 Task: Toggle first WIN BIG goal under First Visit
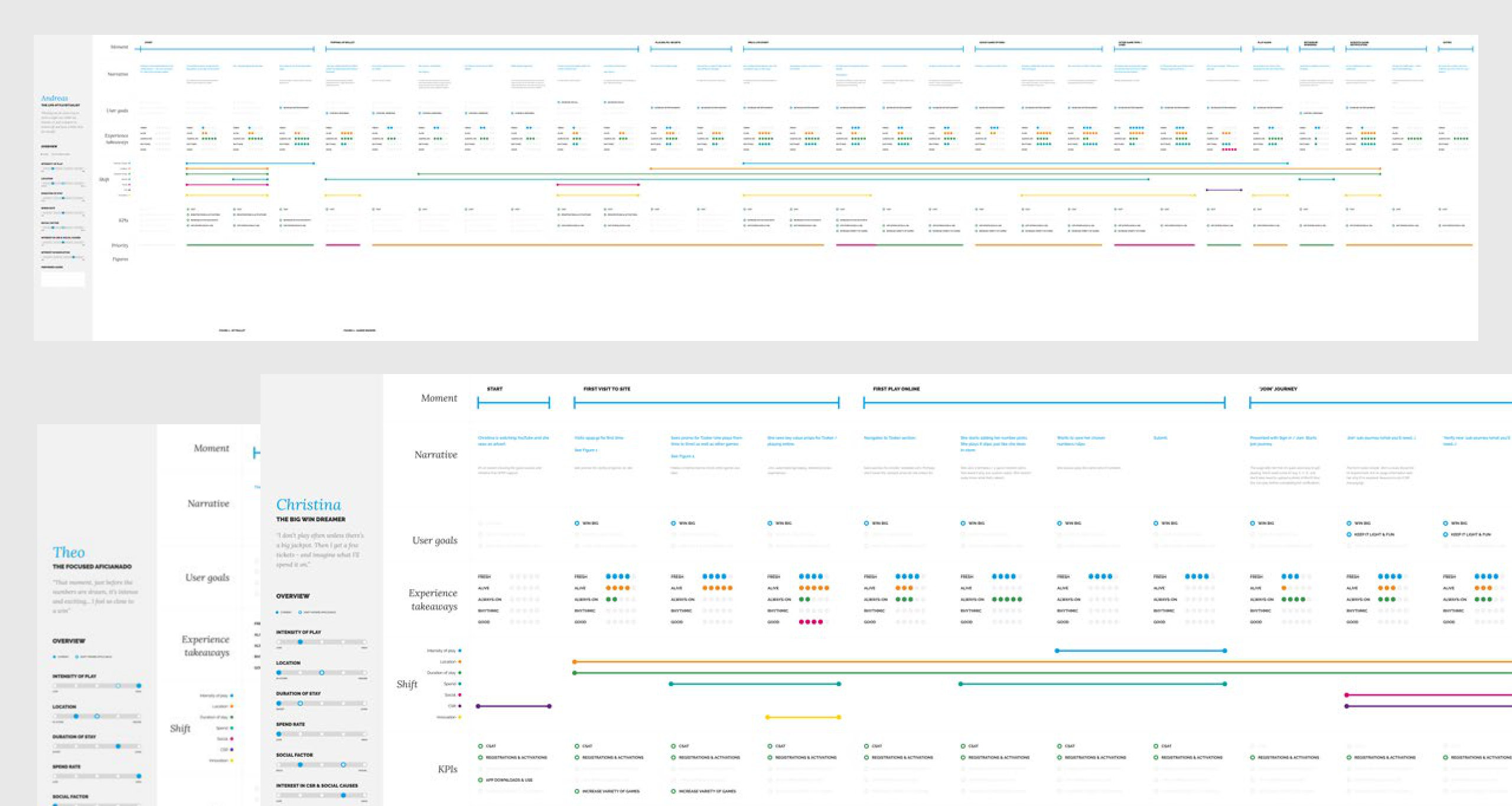[576, 523]
